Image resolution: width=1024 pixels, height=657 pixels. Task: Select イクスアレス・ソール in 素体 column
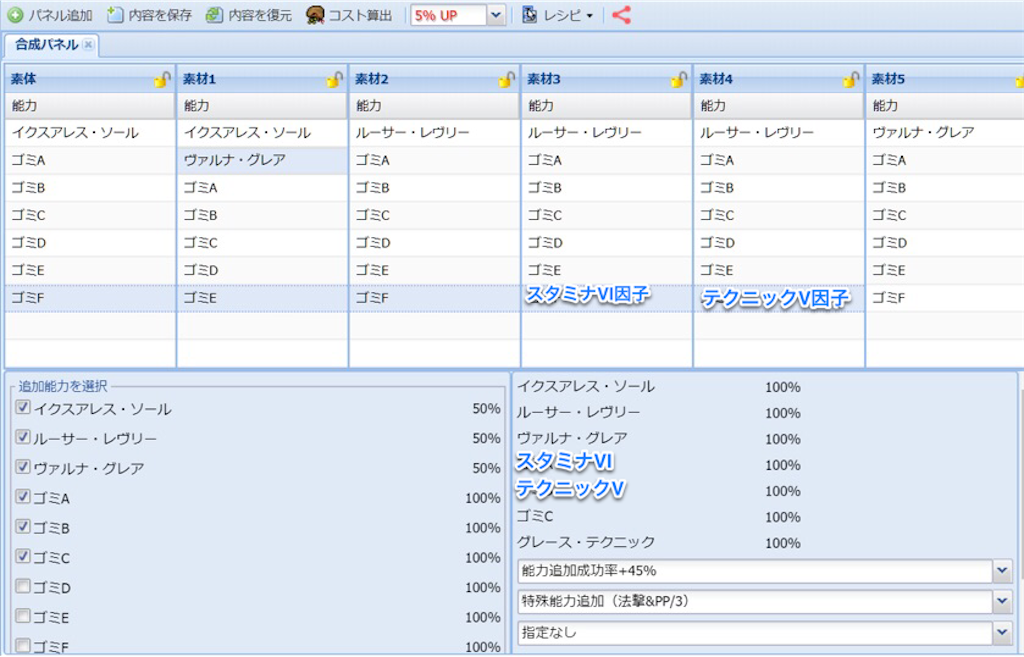point(90,133)
